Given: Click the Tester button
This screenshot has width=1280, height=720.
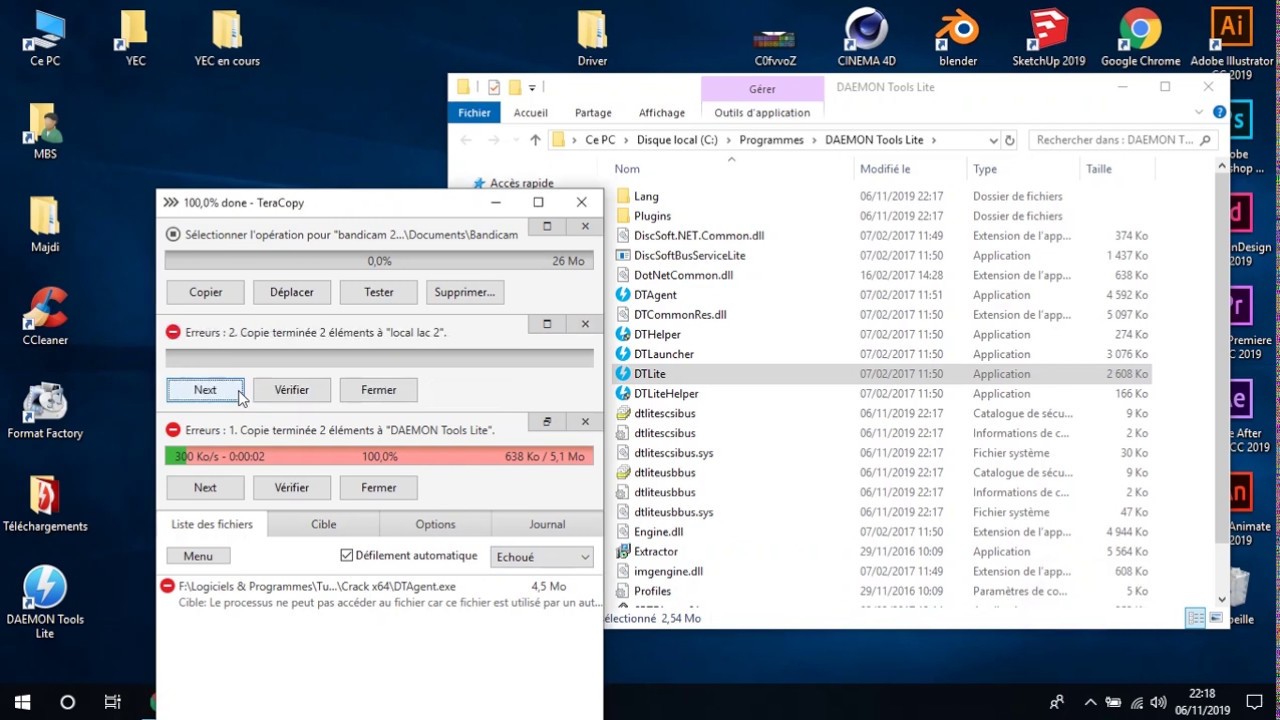Looking at the screenshot, I should point(379,292).
